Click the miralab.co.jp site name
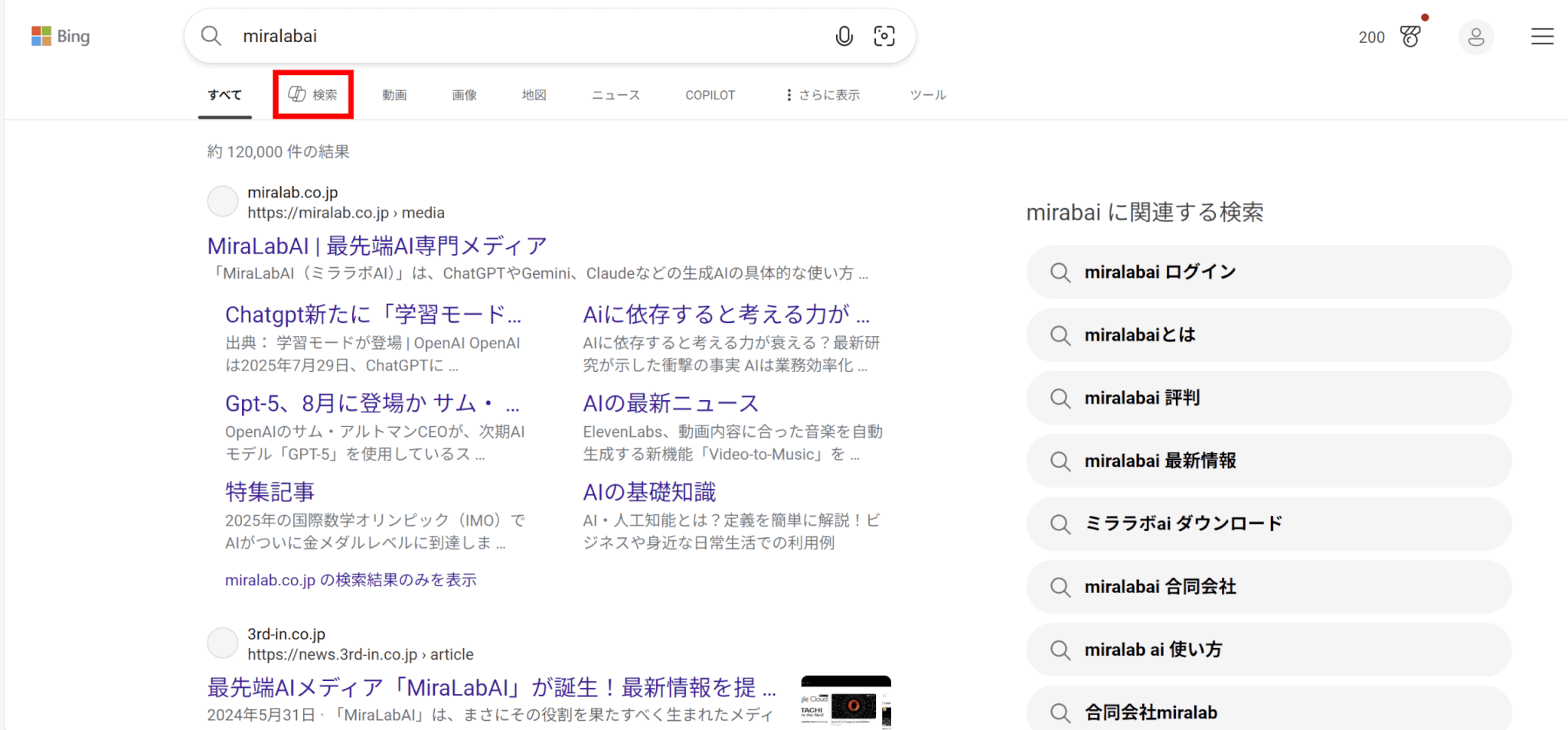This screenshot has width=1568, height=730. point(292,193)
